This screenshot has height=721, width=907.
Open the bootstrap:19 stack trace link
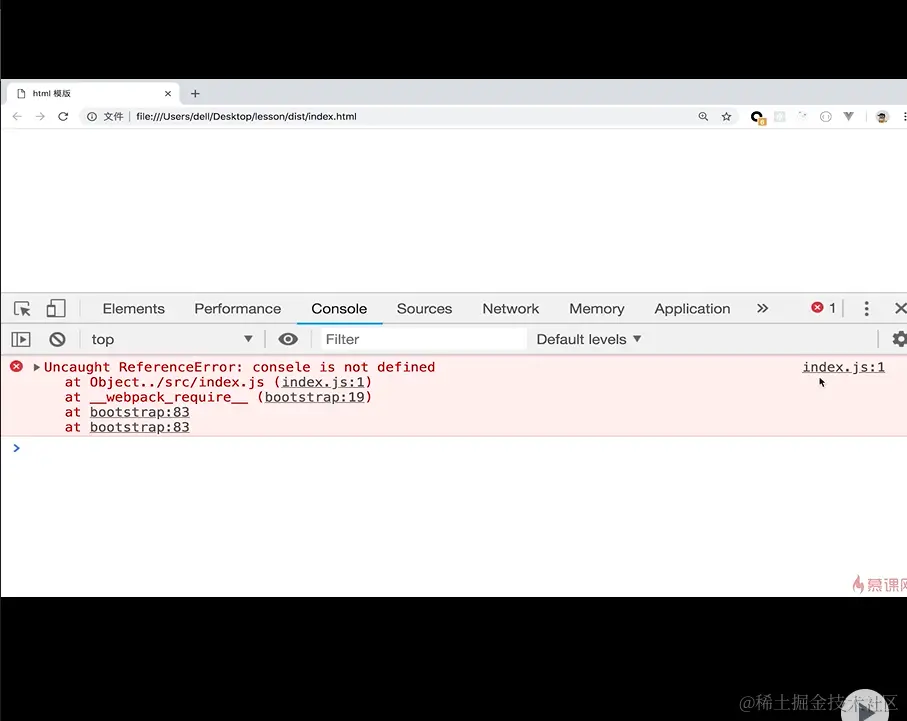click(315, 397)
